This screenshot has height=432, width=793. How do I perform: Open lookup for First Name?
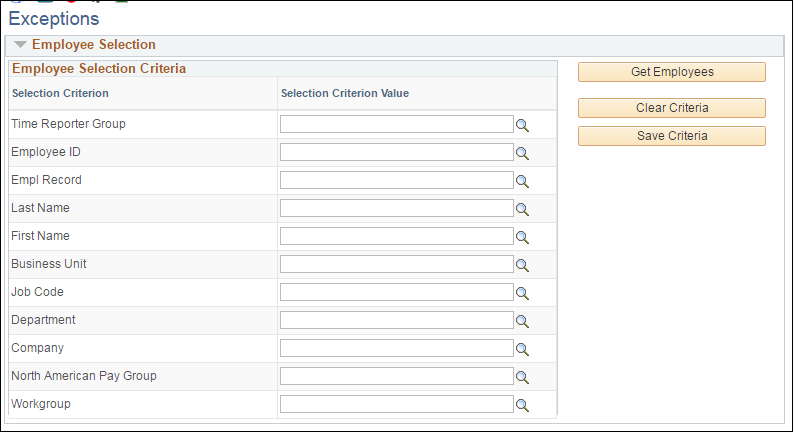point(522,237)
